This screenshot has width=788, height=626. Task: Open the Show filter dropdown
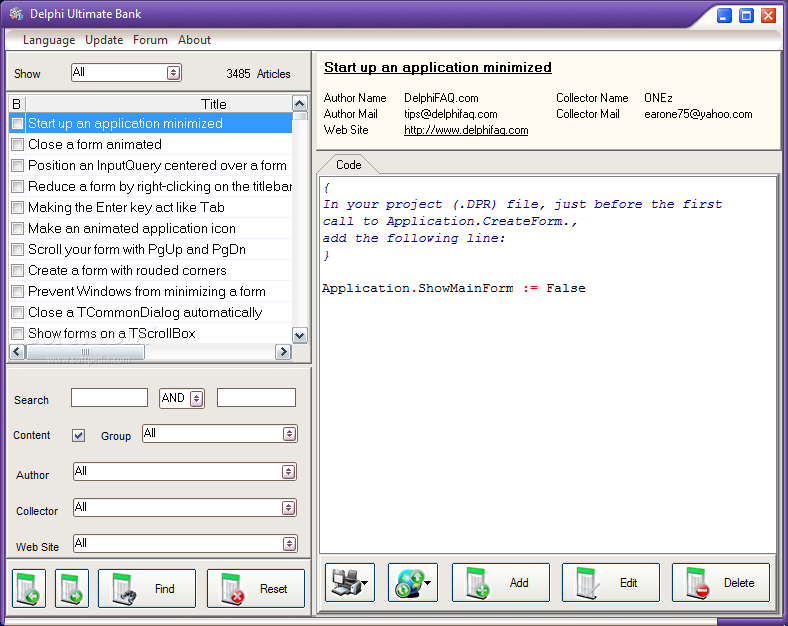click(173, 73)
